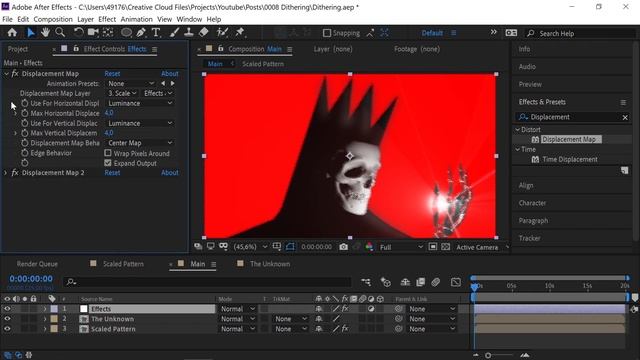The height and width of the screenshot is (360, 640).
Task: Click the timeline zoom slider handle
Action: pos(488,356)
